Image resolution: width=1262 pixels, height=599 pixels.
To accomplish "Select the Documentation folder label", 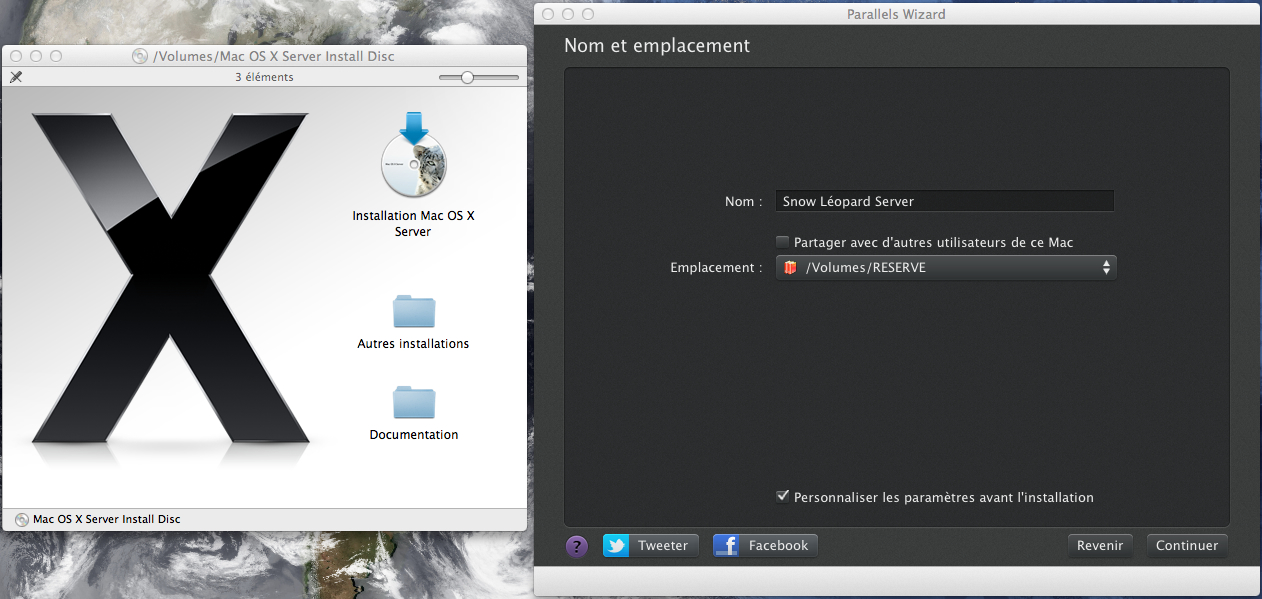I will pyautogui.click(x=414, y=435).
